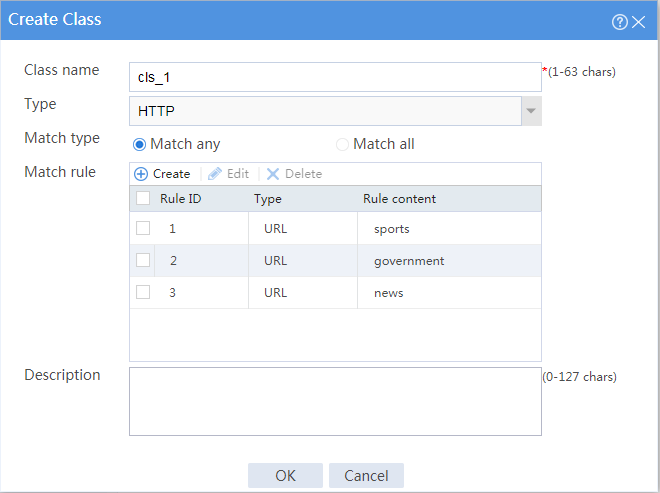Toggle the select-all checkbox in header
The height and width of the screenshot is (493, 660).
[x=143, y=198]
